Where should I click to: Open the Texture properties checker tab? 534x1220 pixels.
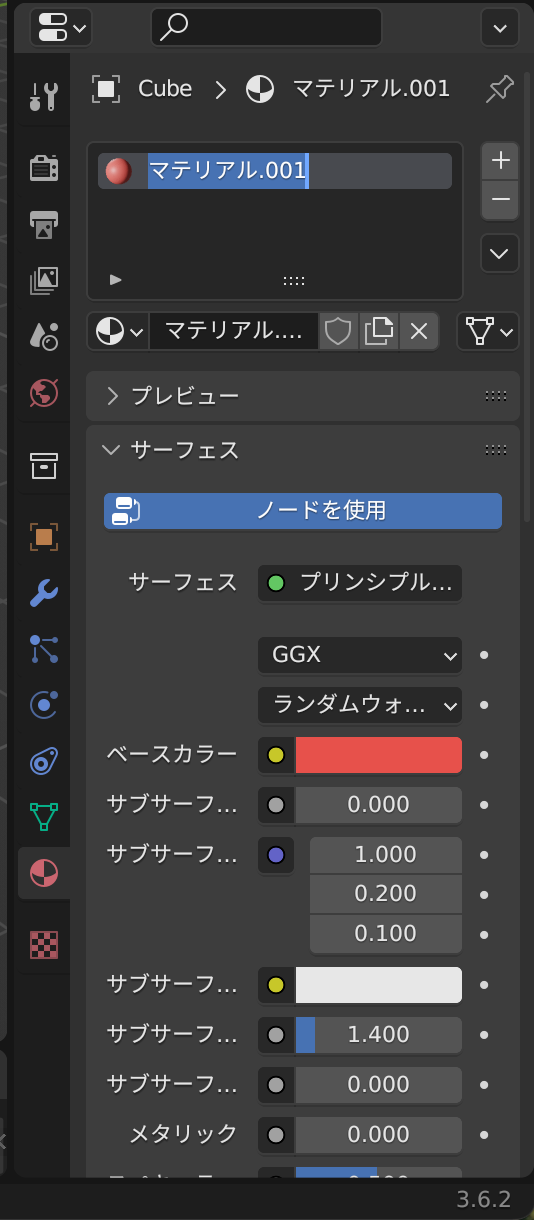click(44, 944)
